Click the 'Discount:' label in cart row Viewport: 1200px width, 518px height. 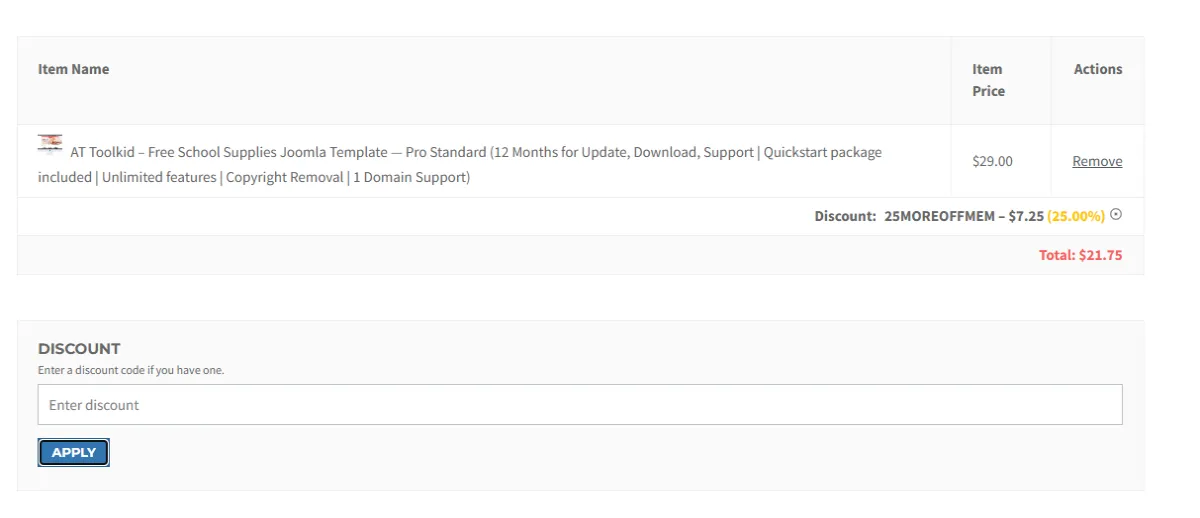845,216
